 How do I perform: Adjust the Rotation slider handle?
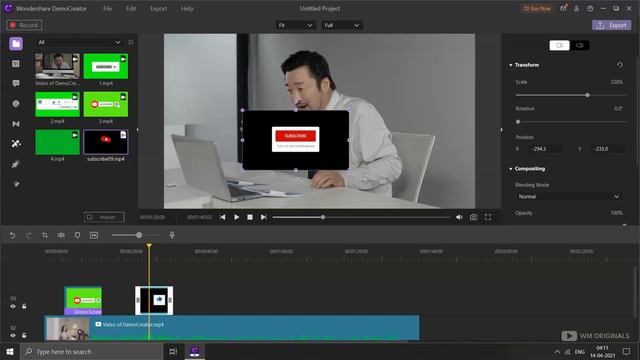coord(518,122)
